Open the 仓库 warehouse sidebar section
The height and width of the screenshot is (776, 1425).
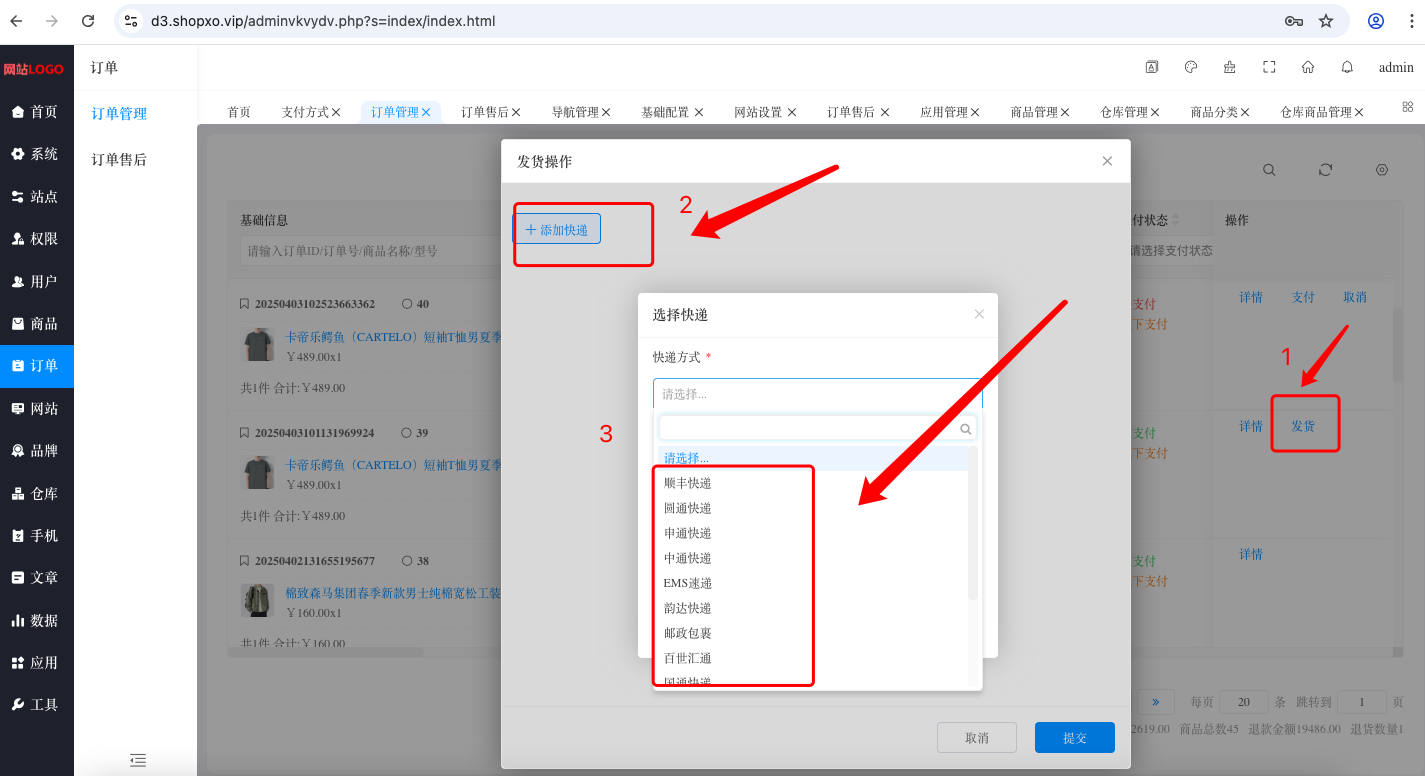click(x=36, y=494)
